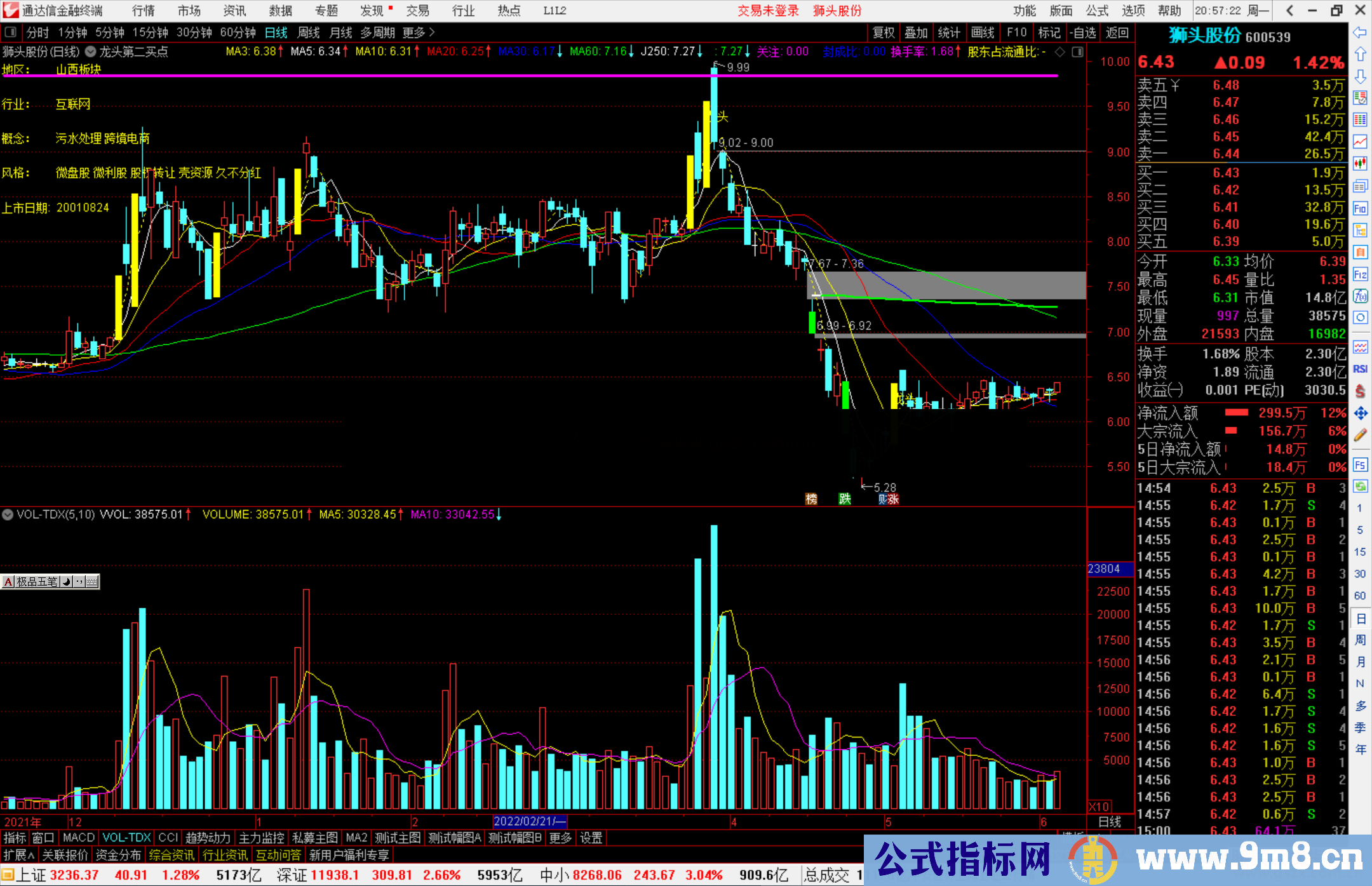This screenshot has height=886, width=1372.
Task: Open the 更多 indicators list at bottom
Action: point(560,838)
